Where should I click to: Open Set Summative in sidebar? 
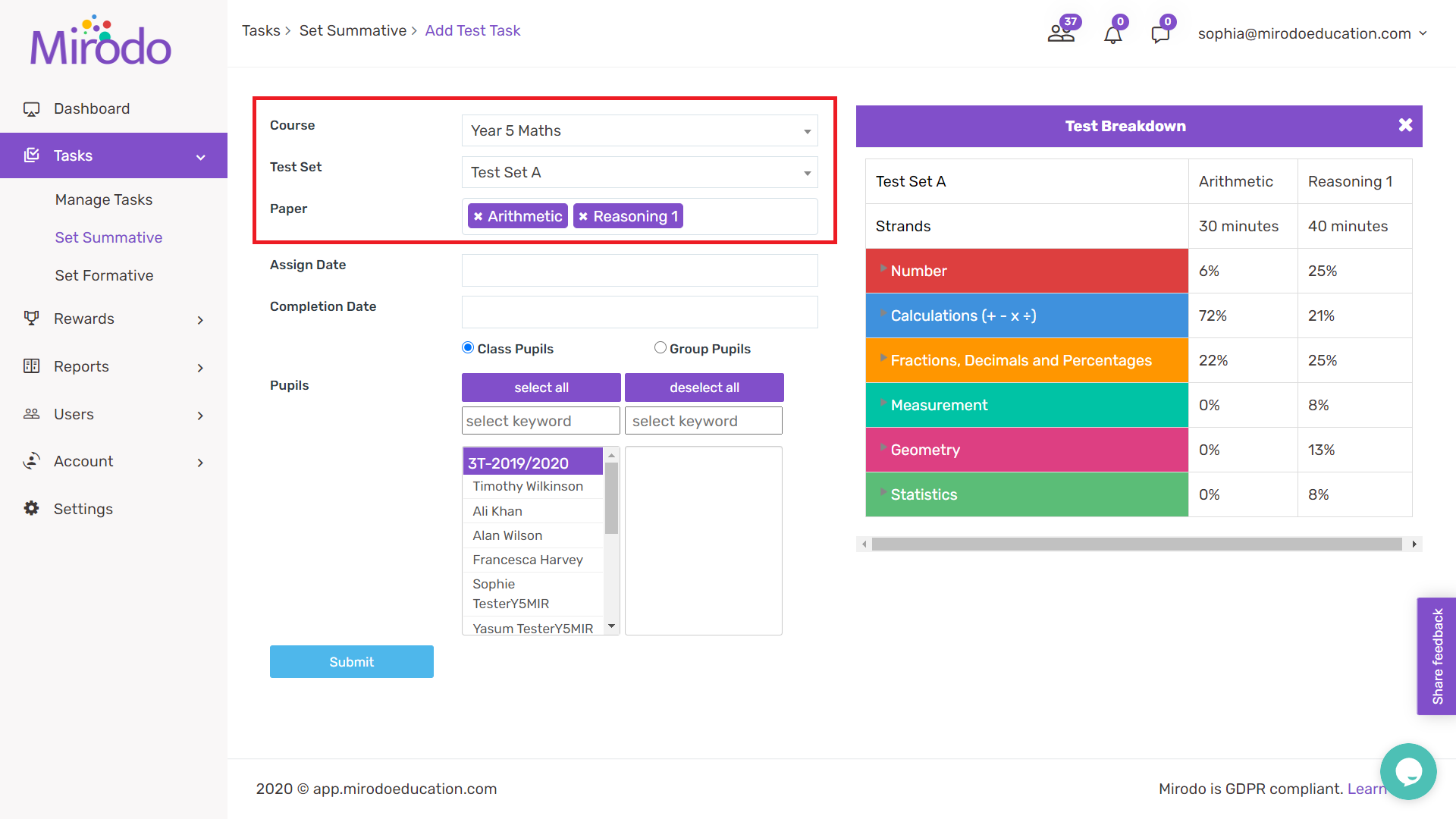[108, 237]
